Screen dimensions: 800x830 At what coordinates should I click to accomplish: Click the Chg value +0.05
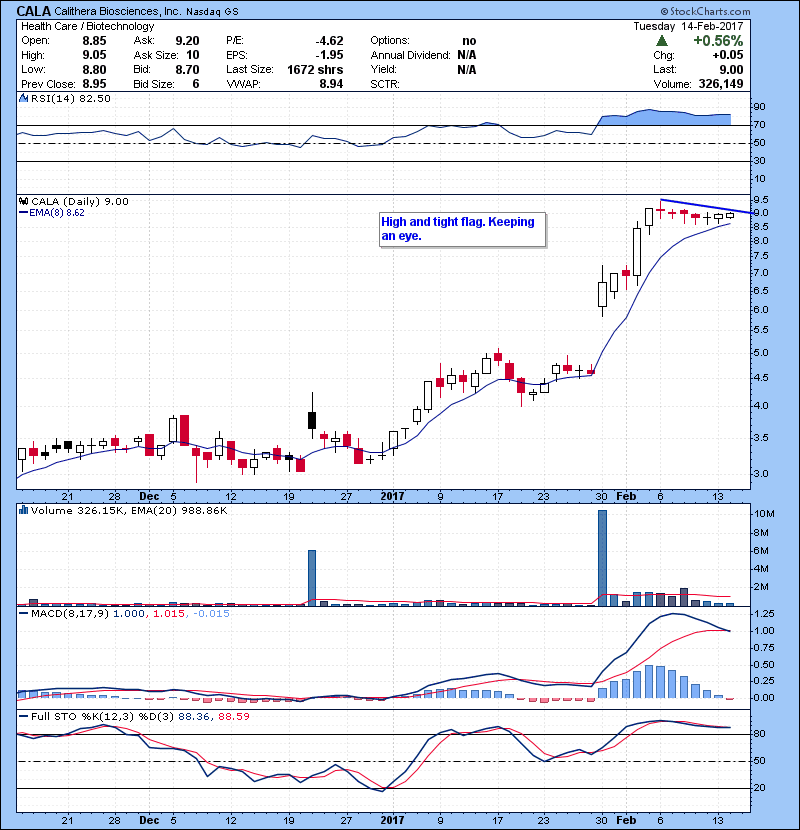coord(727,55)
